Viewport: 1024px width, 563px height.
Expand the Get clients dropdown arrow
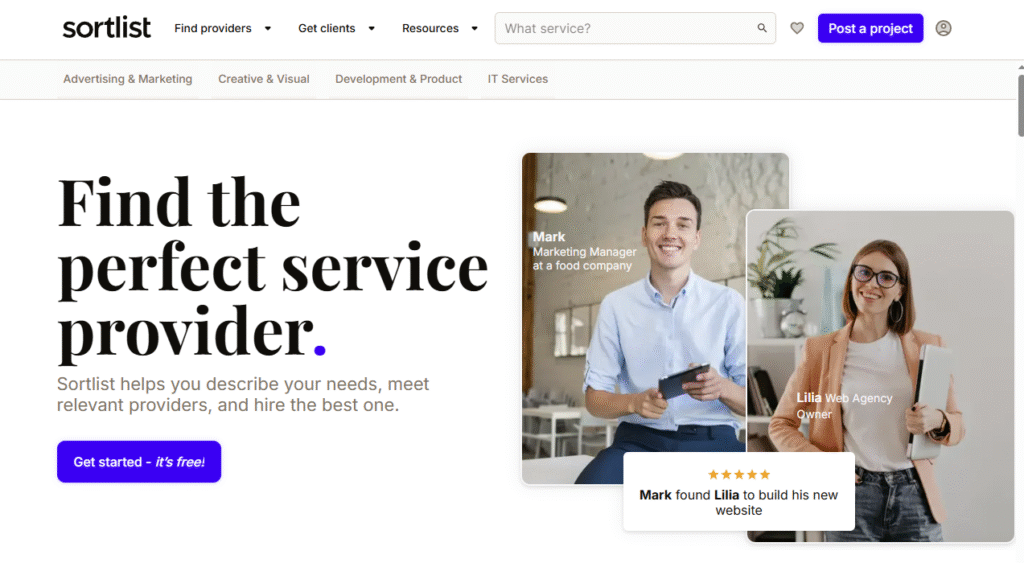[372, 28]
